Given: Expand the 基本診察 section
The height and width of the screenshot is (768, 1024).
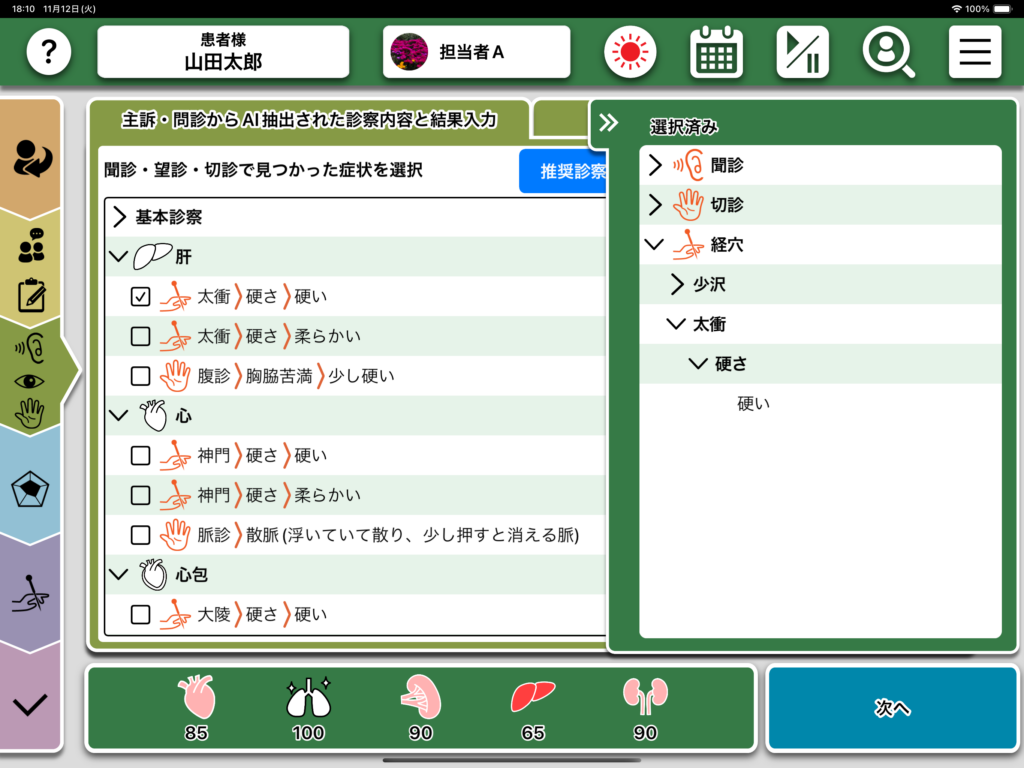Looking at the screenshot, I should click(x=119, y=217).
